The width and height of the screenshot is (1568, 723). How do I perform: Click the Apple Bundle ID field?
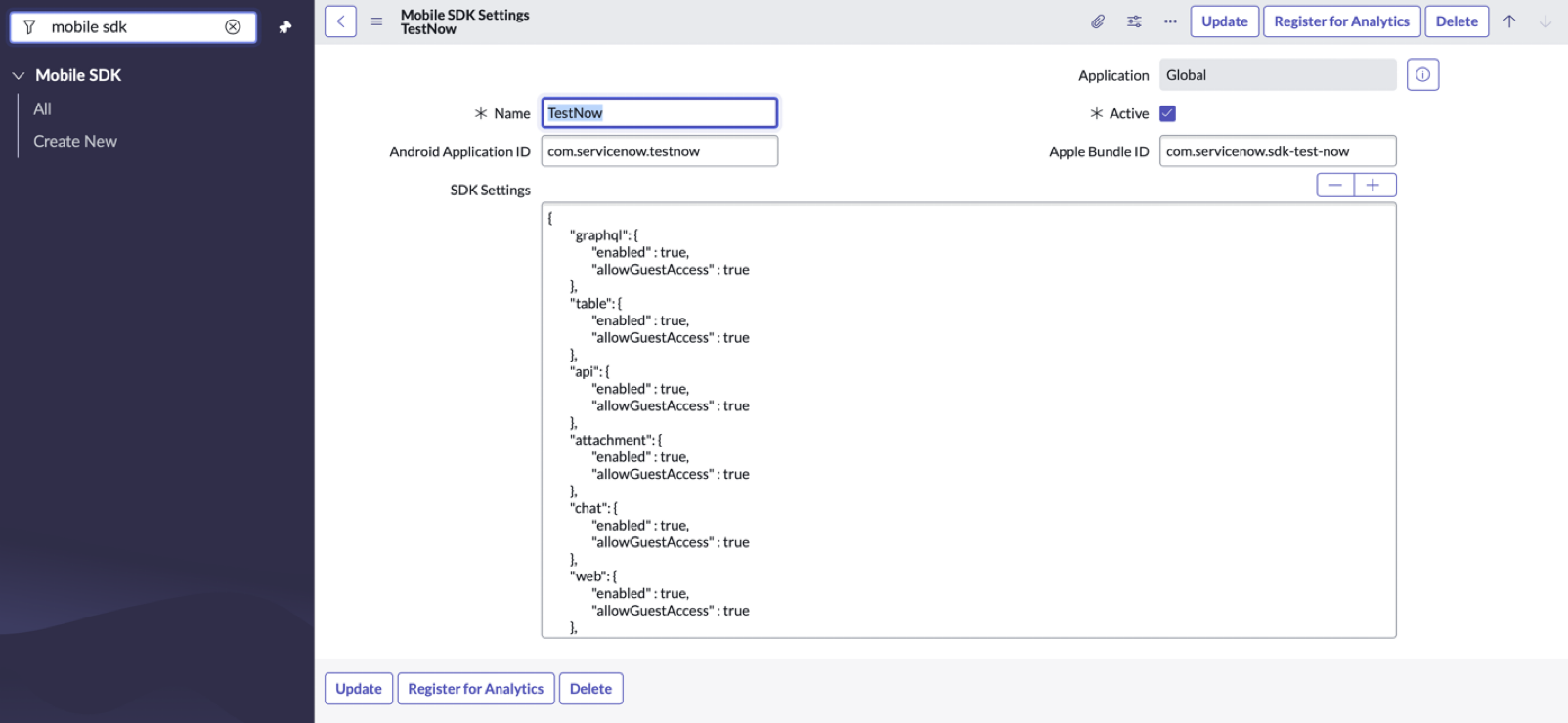pos(1278,151)
